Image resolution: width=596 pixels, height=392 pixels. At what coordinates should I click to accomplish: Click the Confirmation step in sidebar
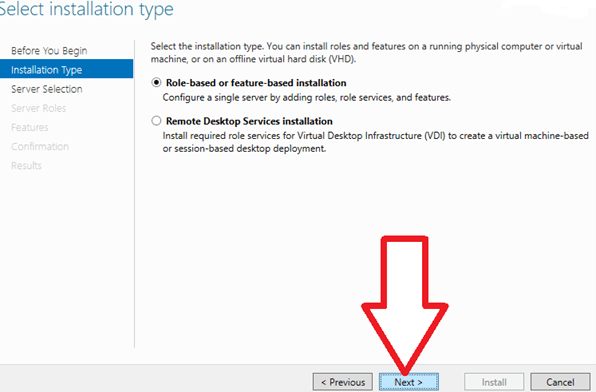[x=40, y=146]
